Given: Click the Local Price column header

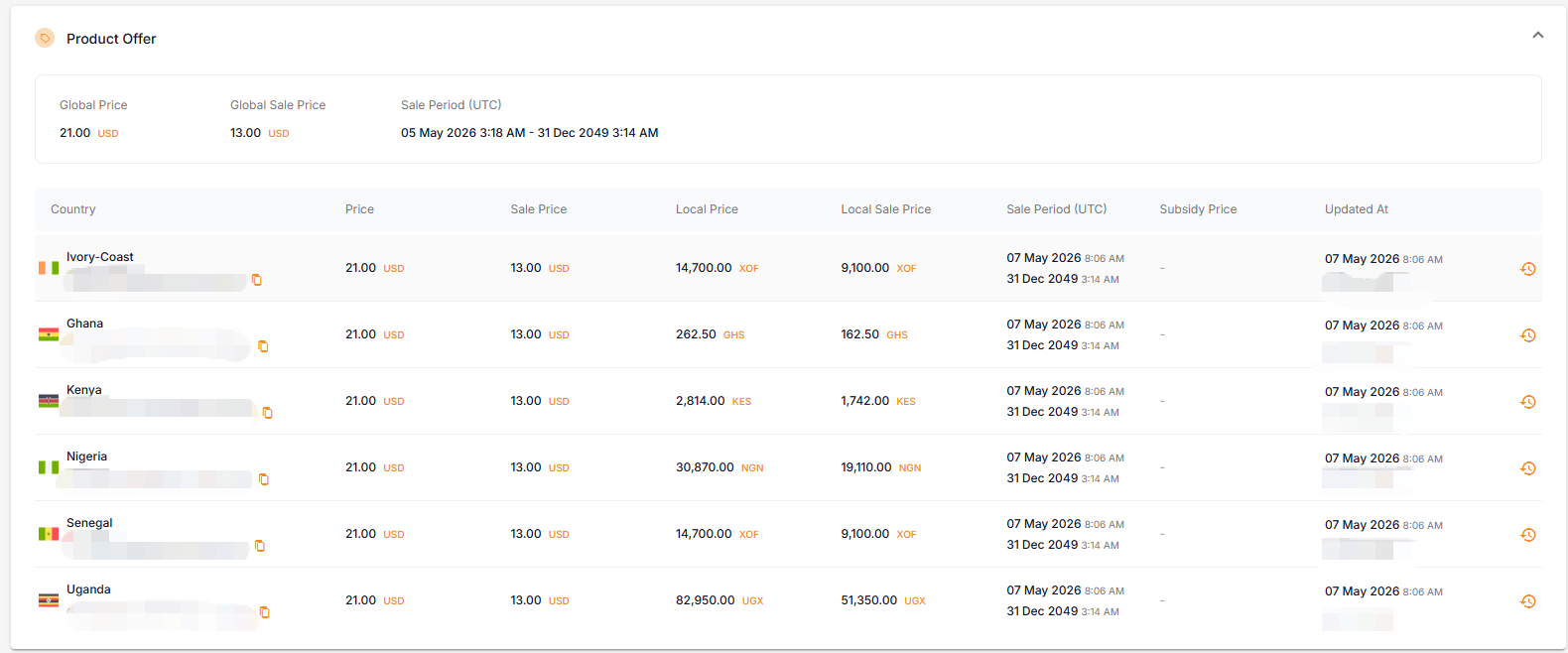Looking at the screenshot, I should (707, 209).
